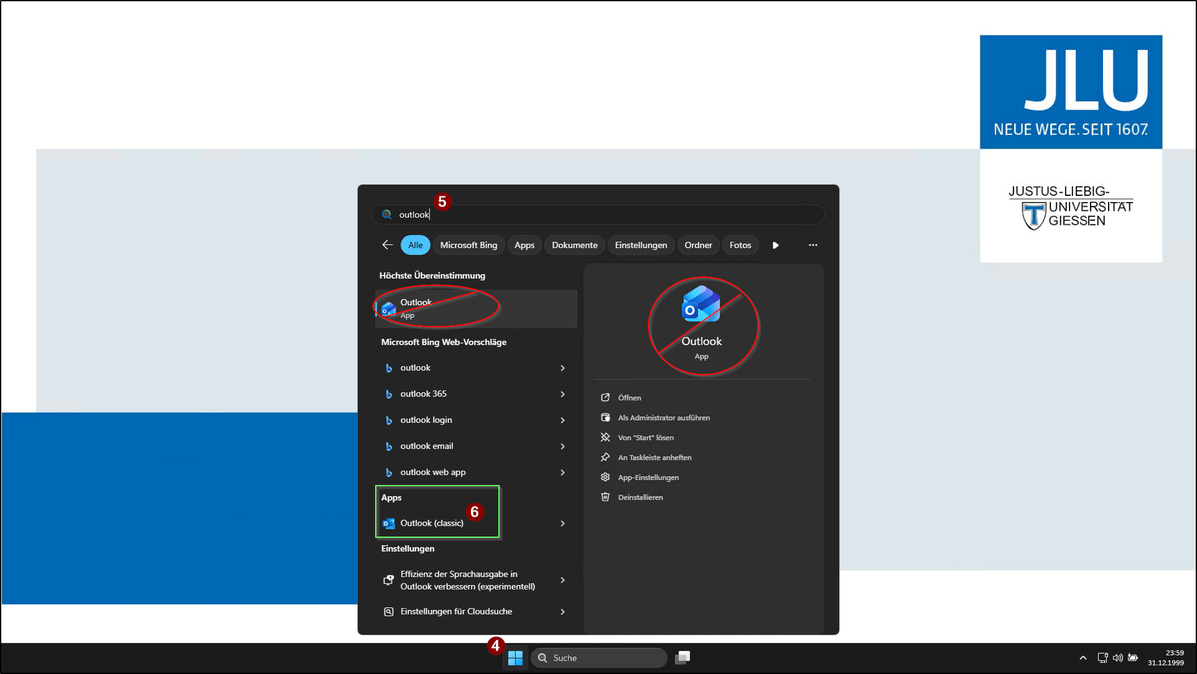Click the JLU logo banner
This screenshot has width=1197, height=674.
pyautogui.click(x=1071, y=92)
